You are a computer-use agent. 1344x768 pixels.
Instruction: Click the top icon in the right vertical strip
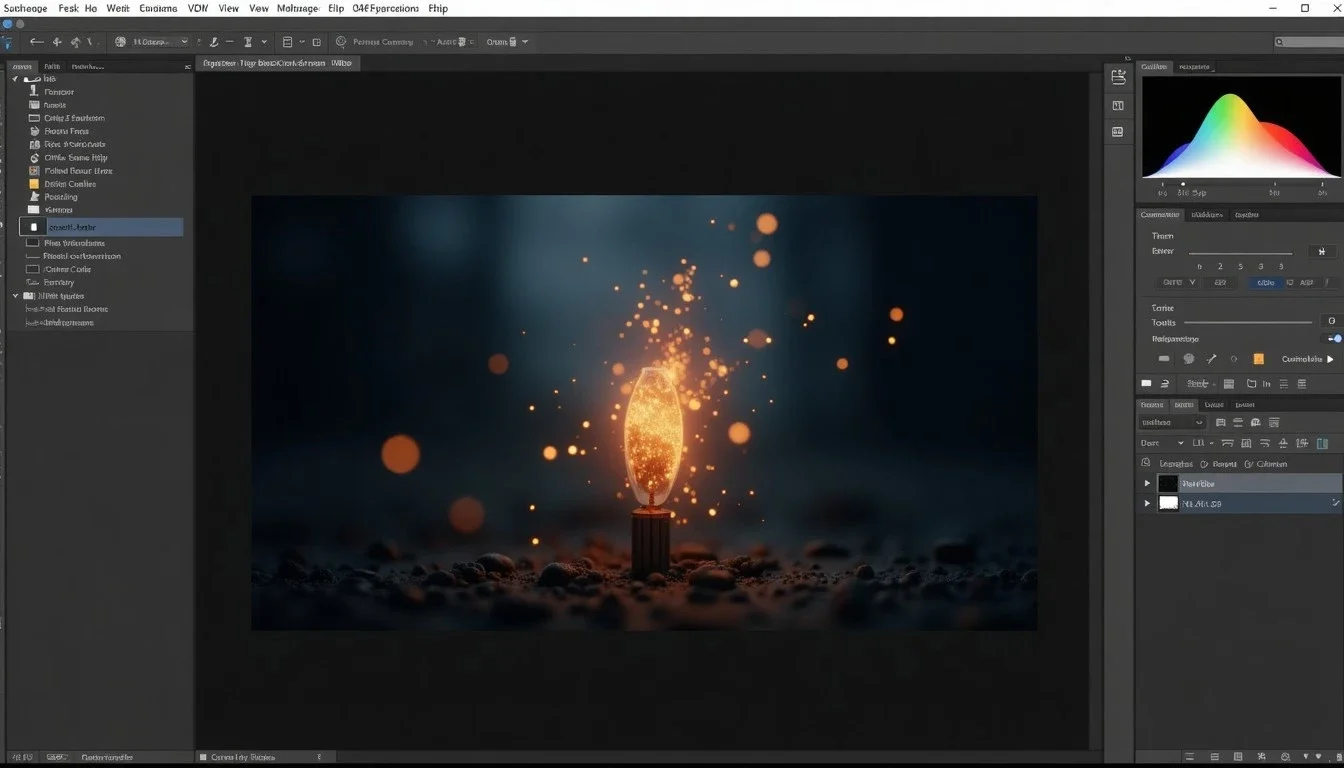(1118, 78)
